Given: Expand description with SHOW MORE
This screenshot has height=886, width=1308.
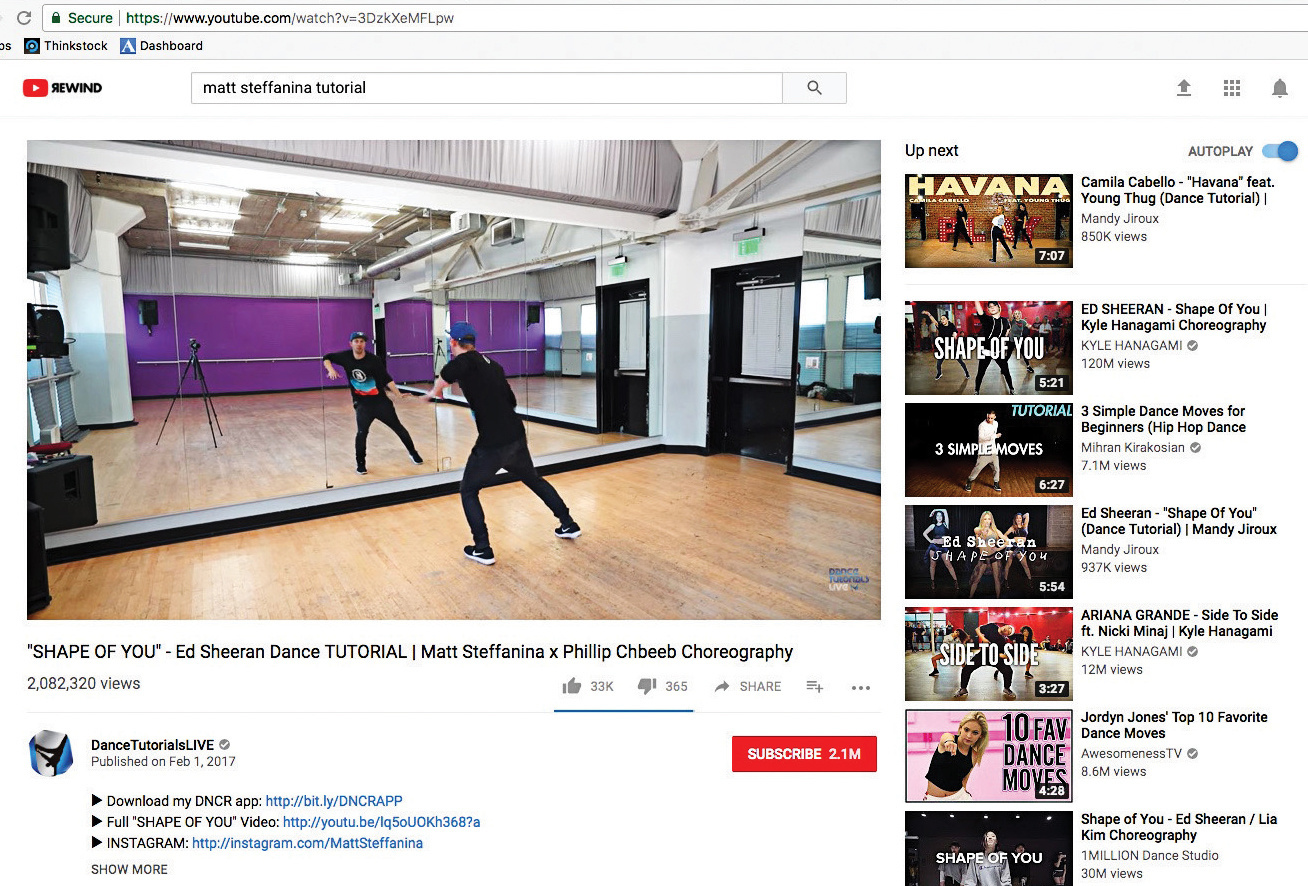Looking at the screenshot, I should (x=130, y=869).
